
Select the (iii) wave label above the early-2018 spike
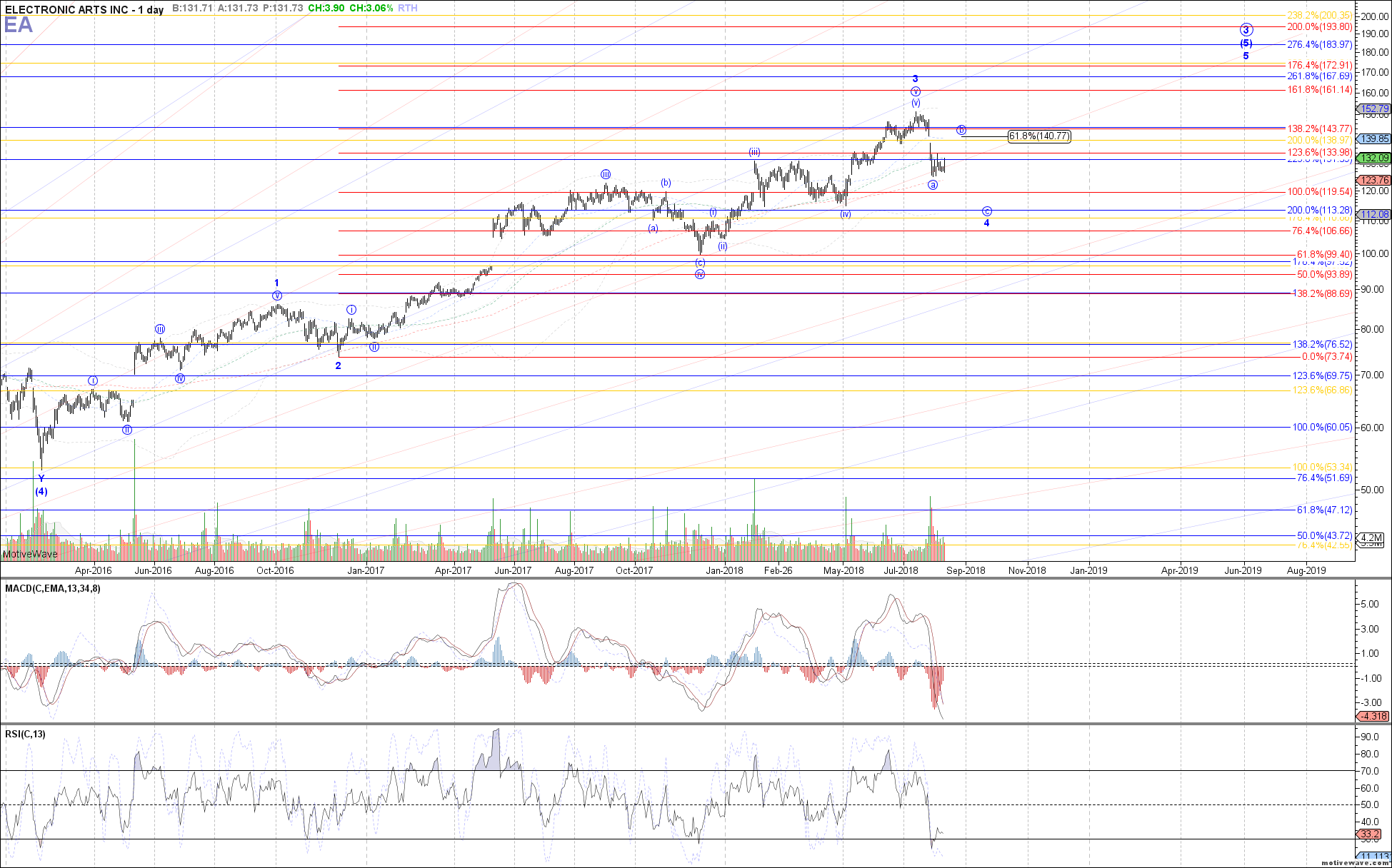[x=754, y=152]
